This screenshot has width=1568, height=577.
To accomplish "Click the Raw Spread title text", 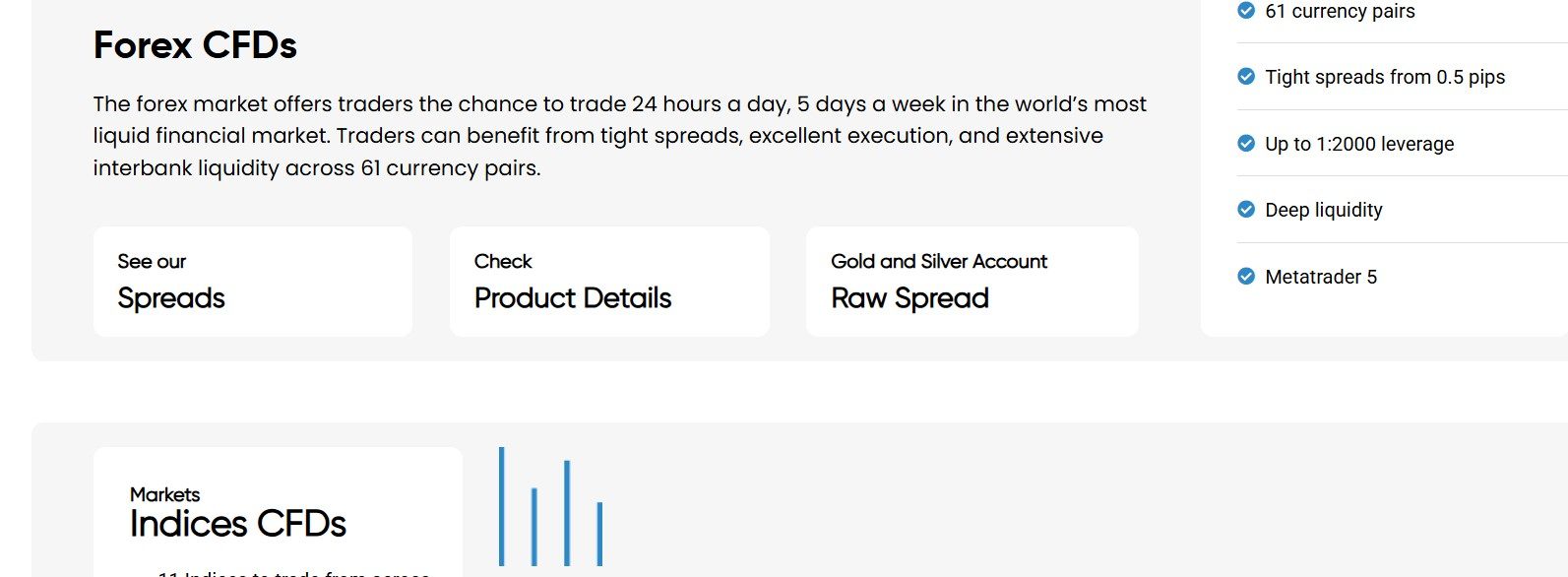I will click(909, 298).
